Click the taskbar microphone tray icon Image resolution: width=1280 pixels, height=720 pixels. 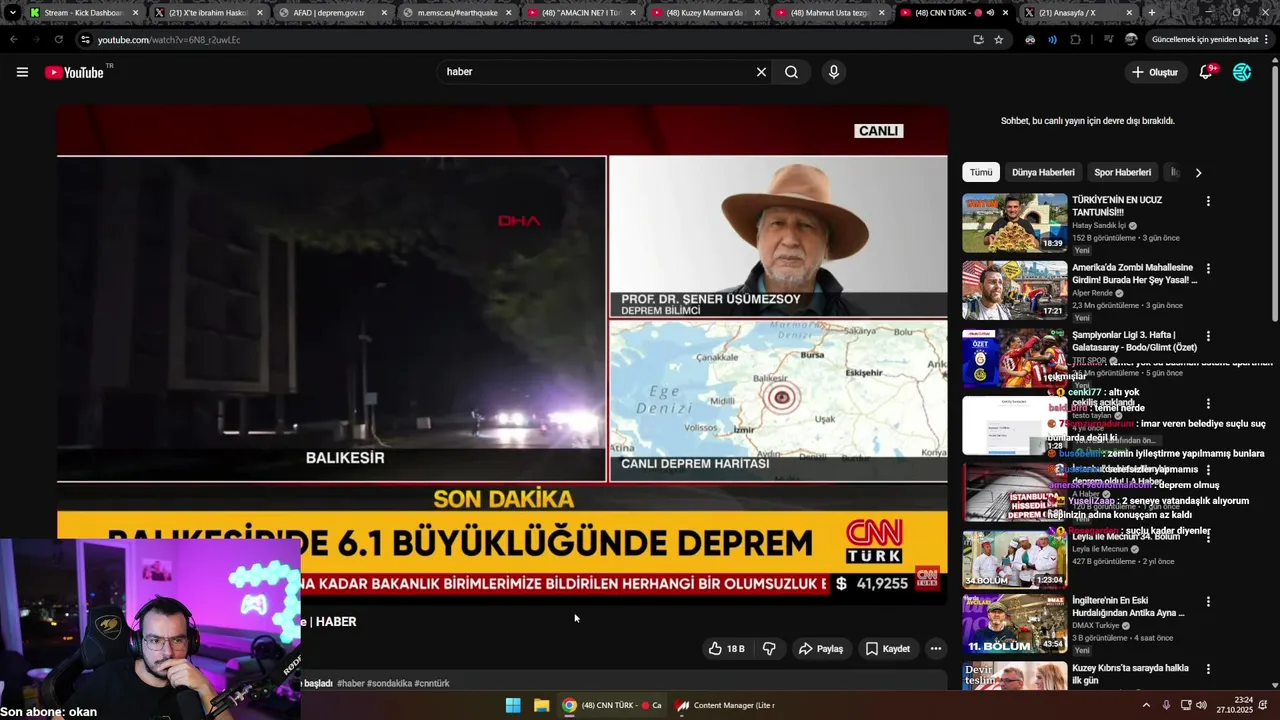point(1166,705)
